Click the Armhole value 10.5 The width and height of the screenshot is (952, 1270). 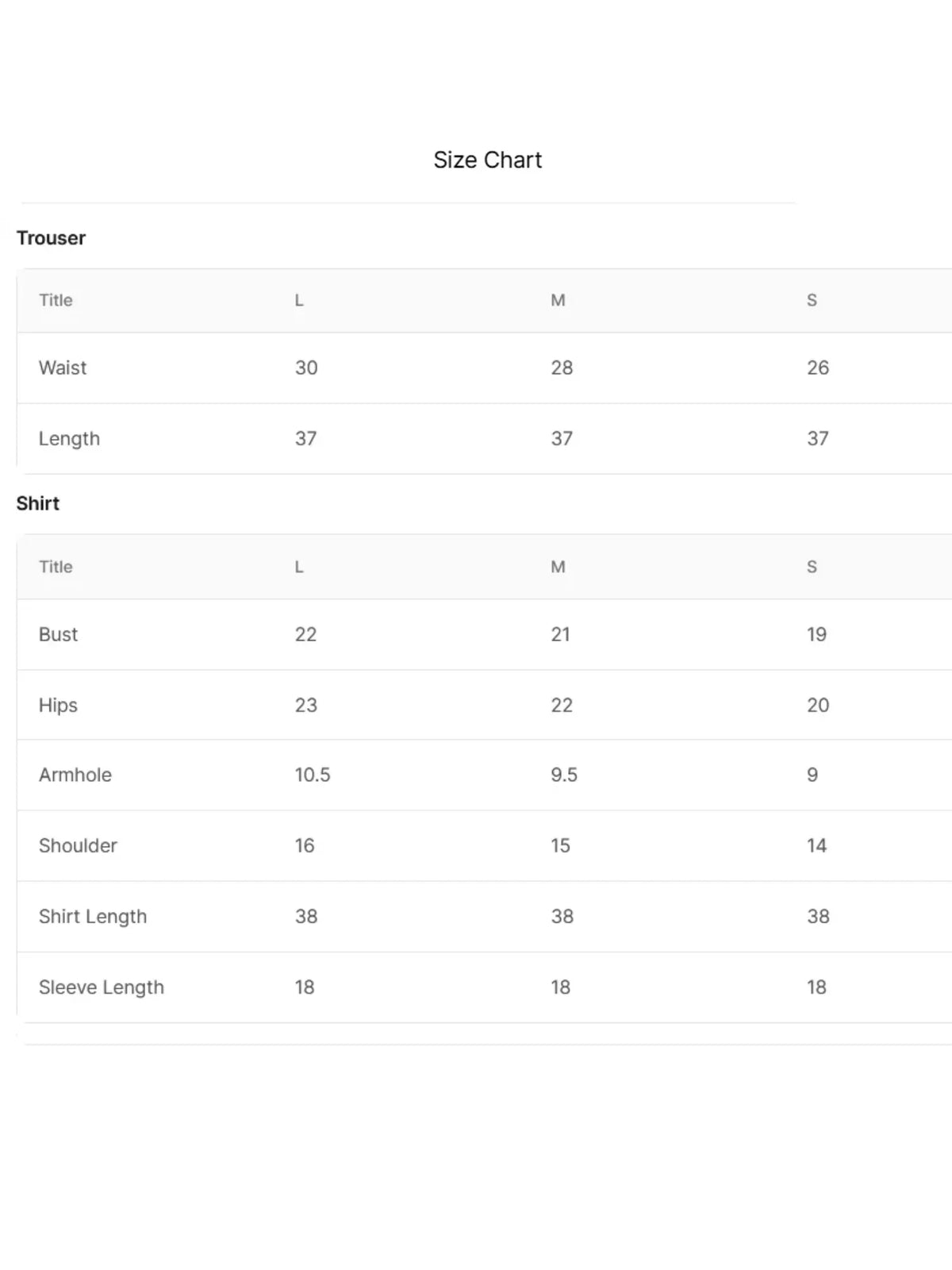click(x=313, y=775)
